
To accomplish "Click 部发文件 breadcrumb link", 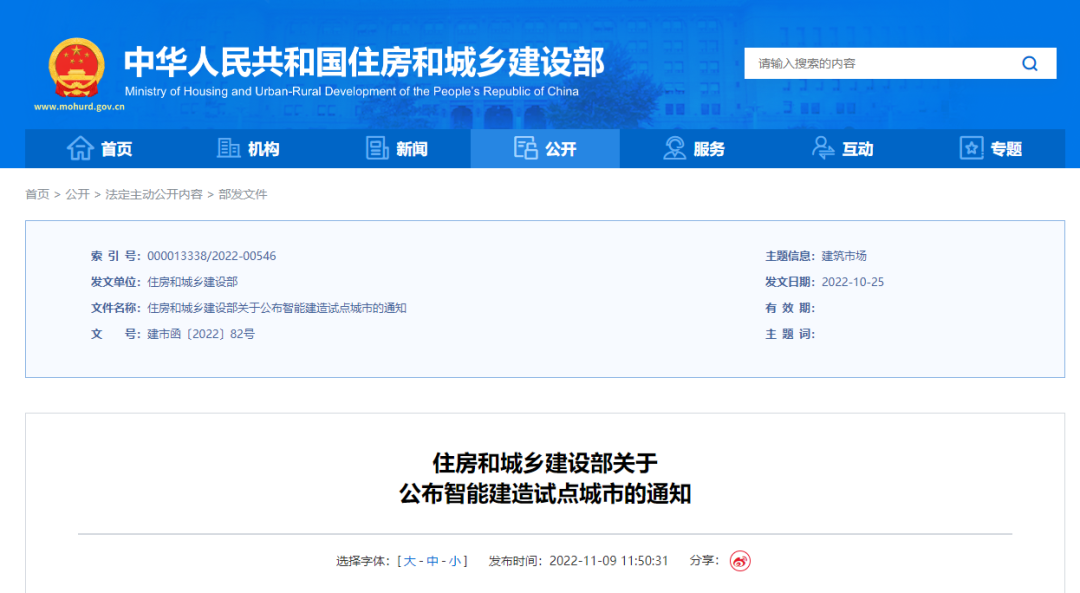I will (243, 194).
